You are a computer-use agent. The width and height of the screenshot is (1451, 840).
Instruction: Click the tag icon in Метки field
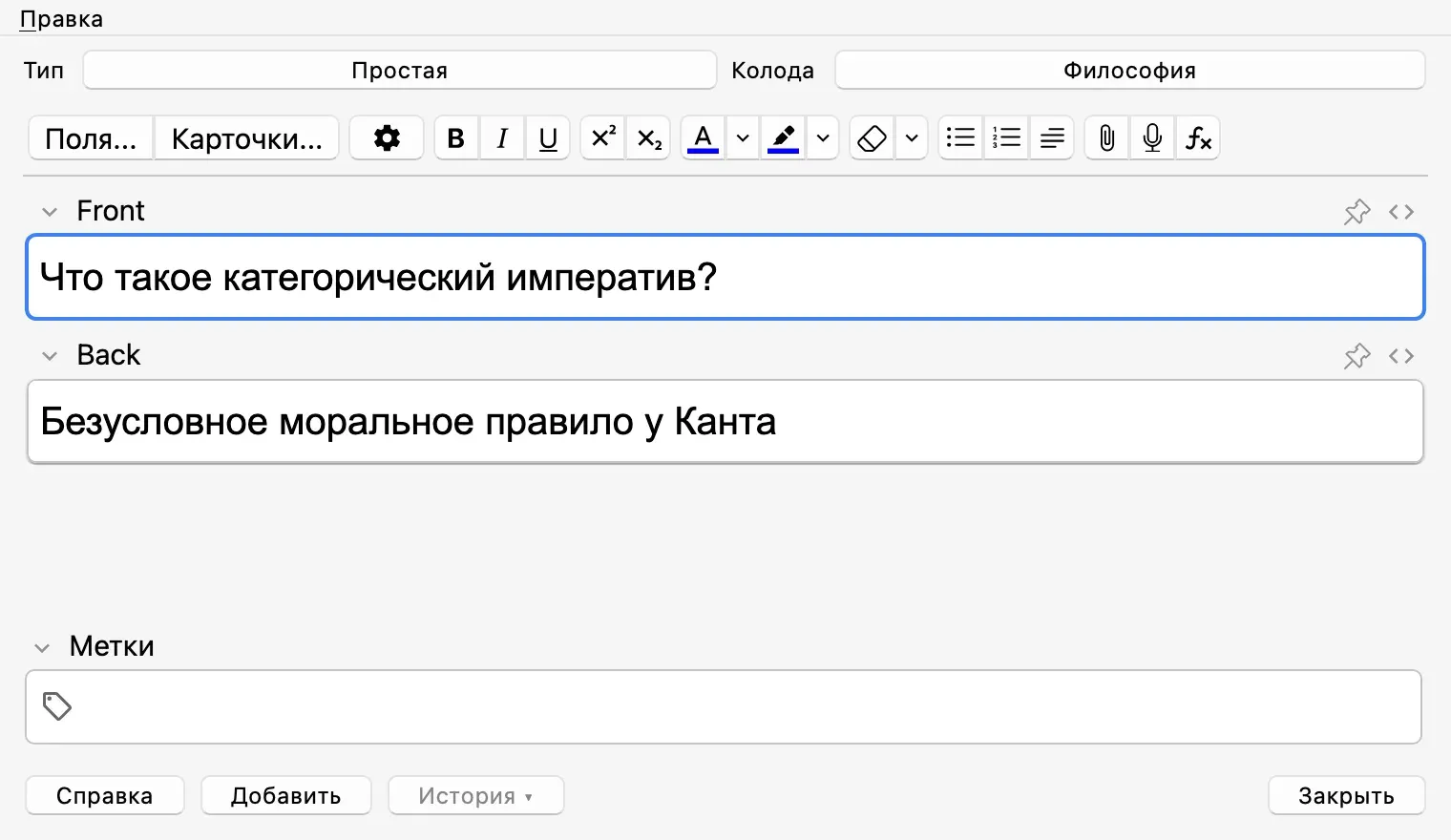click(57, 706)
